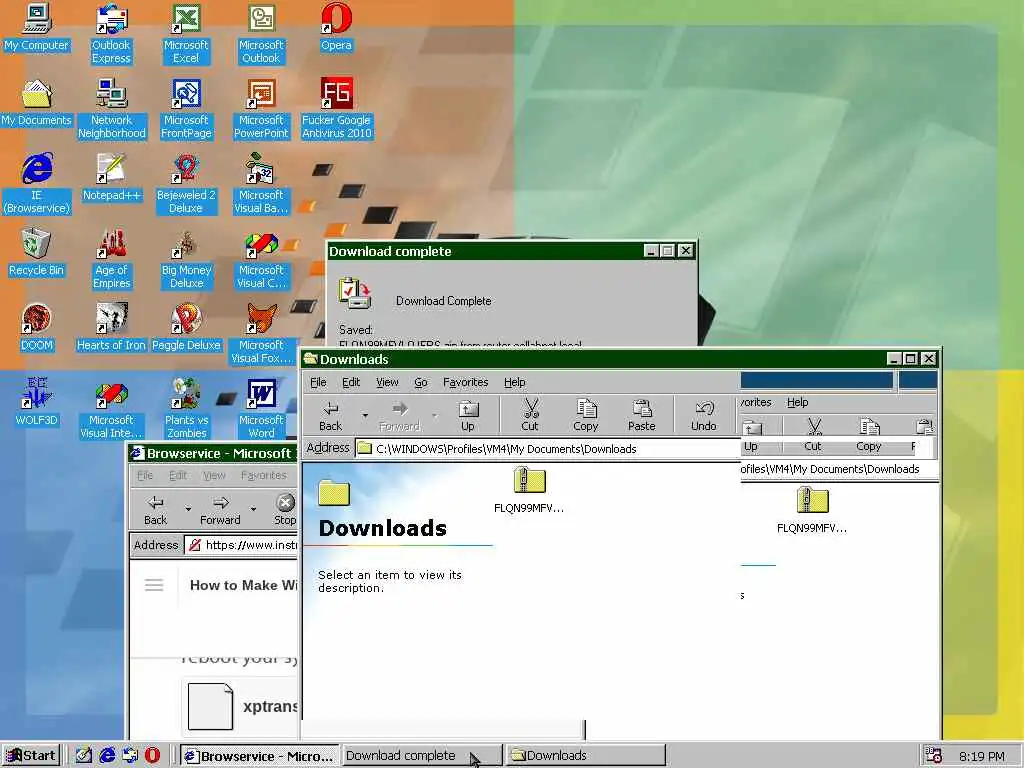Open Favorites menu in Downloads window
The width and height of the screenshot is (1024, 768).
[x=466, y=382]
